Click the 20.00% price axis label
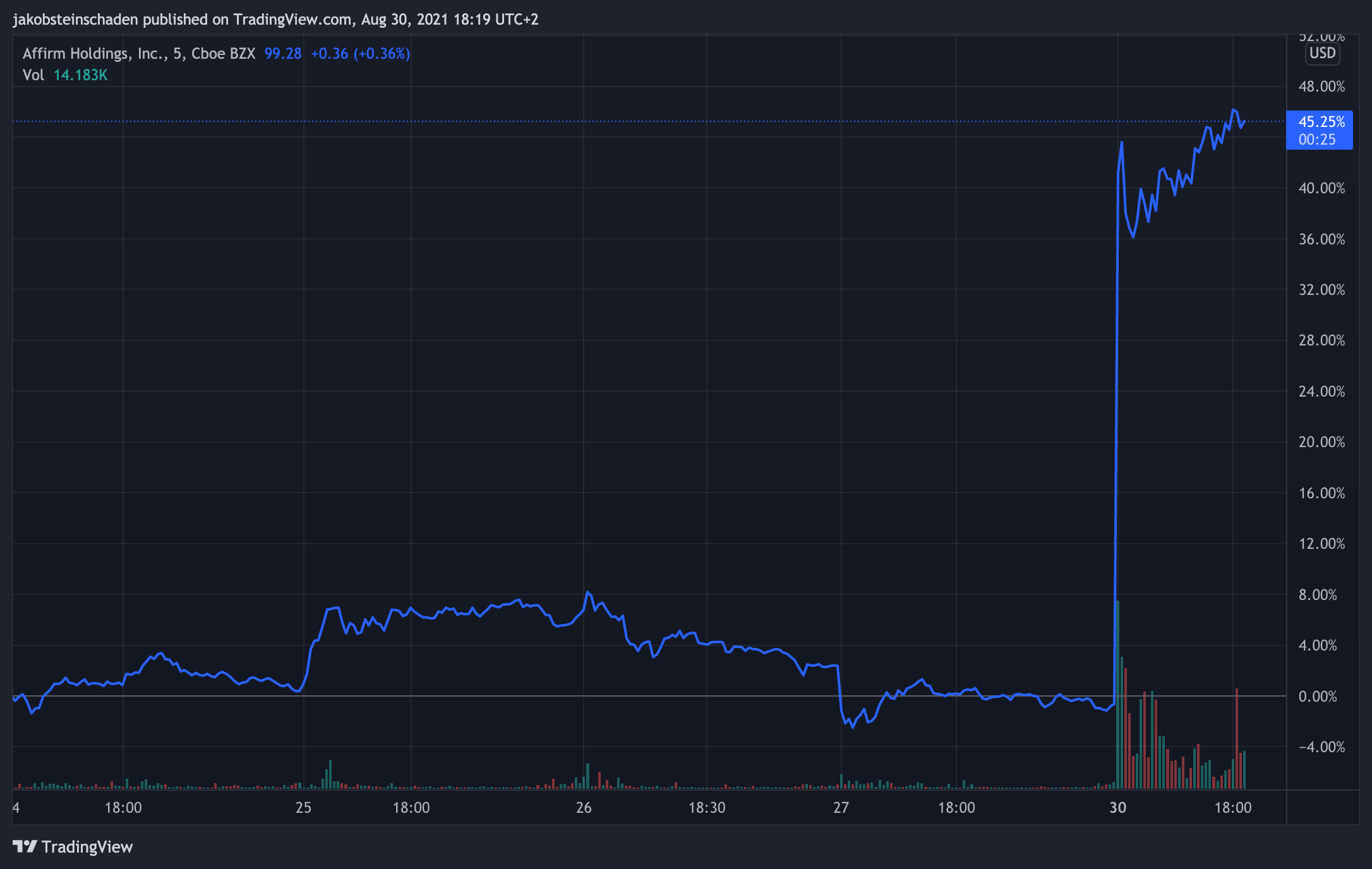Viewport: 1372px width, 869px height. (x=1321, y=442)
